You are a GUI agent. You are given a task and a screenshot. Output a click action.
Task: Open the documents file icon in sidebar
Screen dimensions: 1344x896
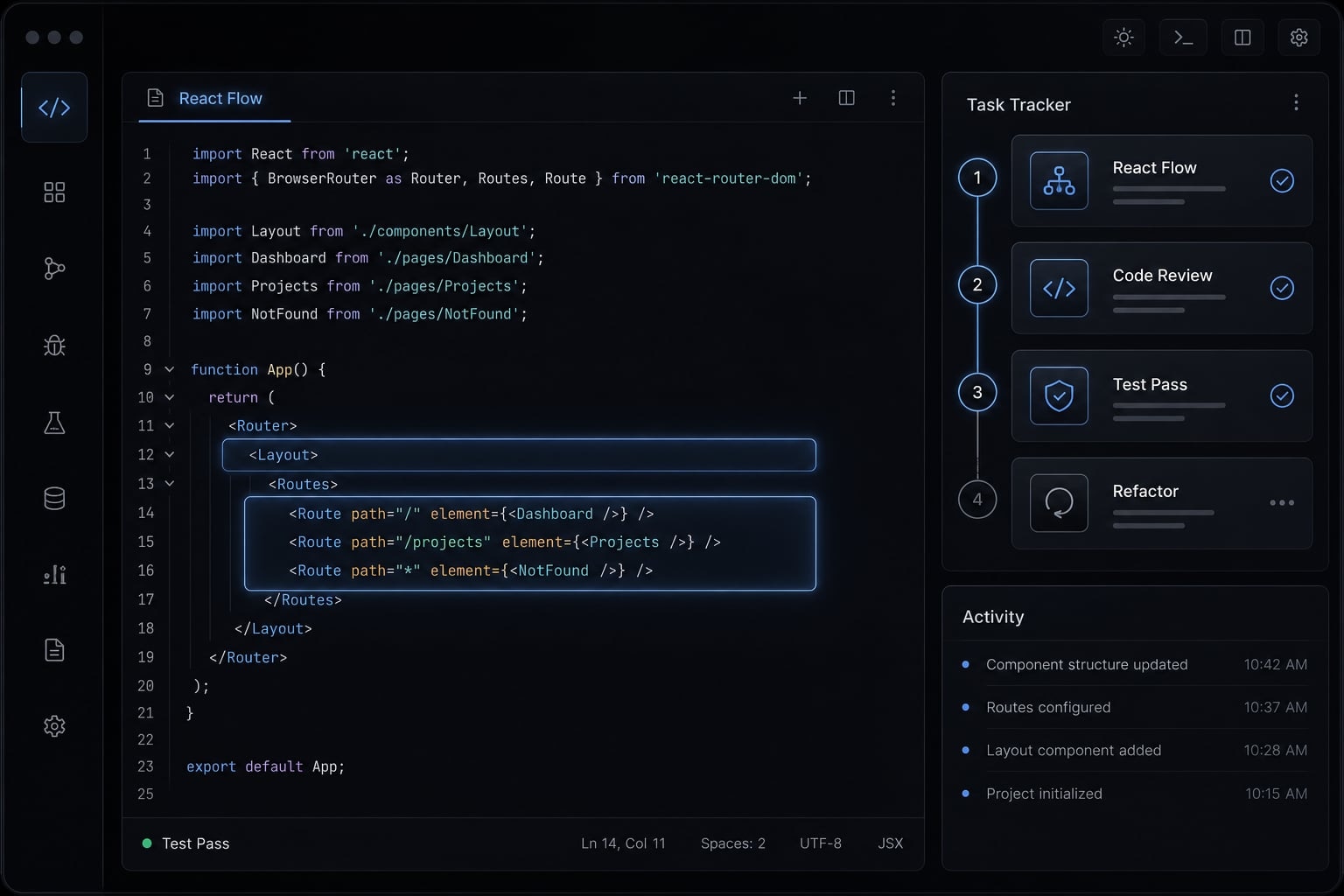[54, 650]
